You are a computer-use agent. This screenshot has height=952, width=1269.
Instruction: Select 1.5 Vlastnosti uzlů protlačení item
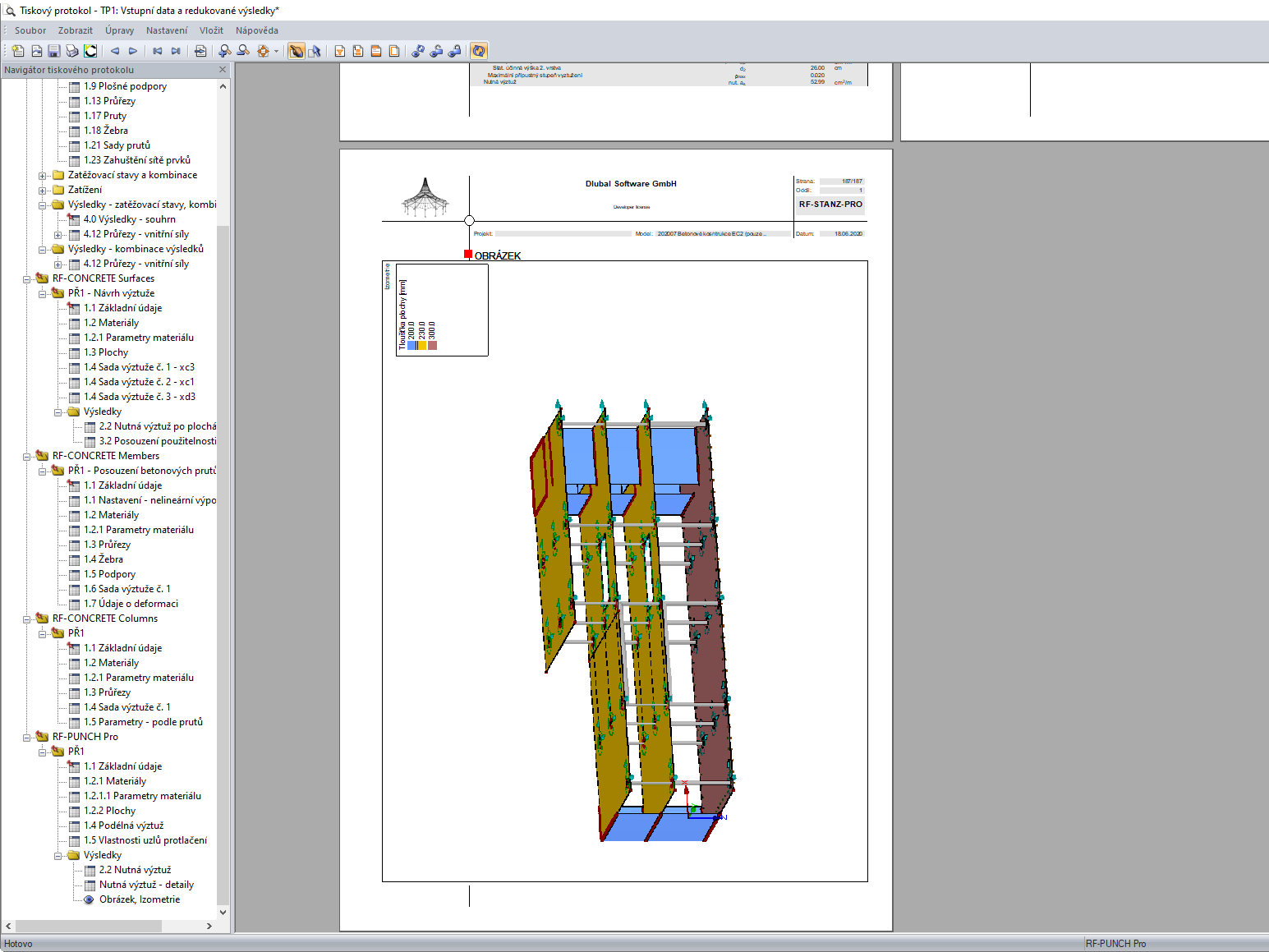tap(145, 840)
